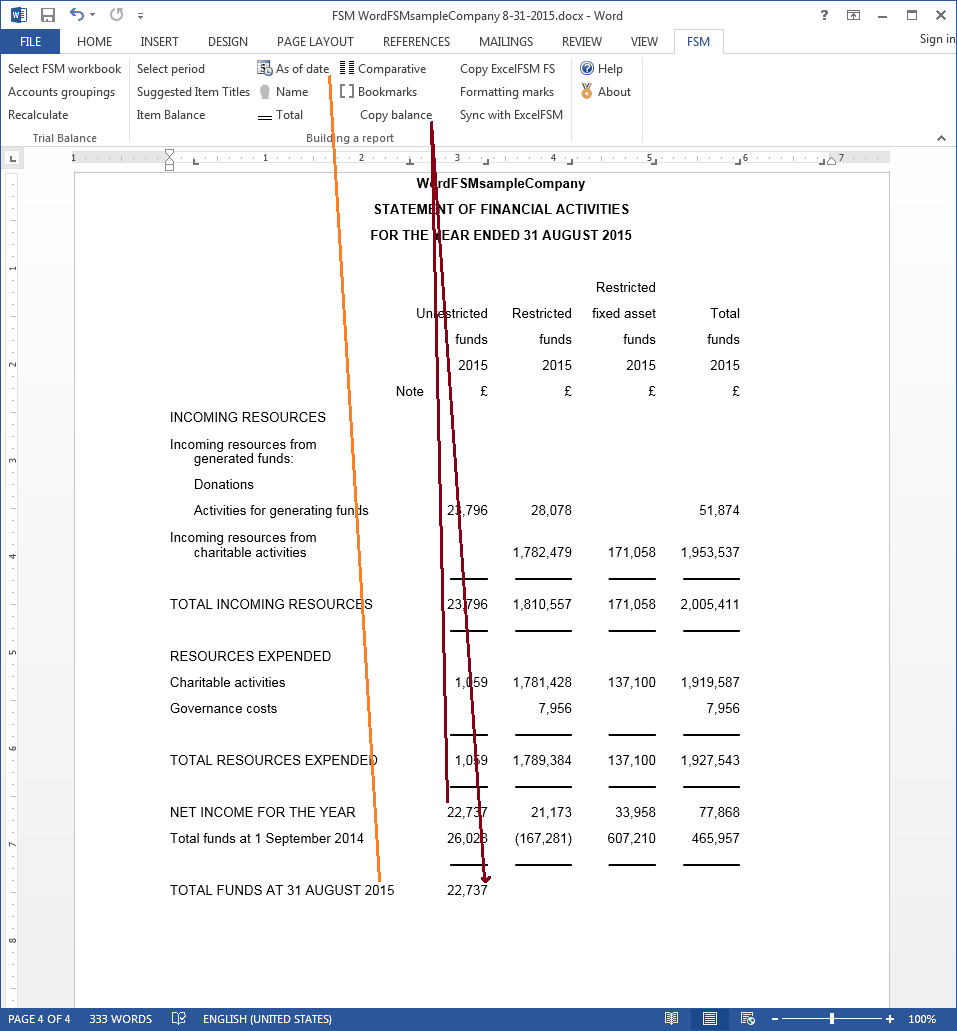Switch to the REFERENCES tab

[x=416, y=41]
